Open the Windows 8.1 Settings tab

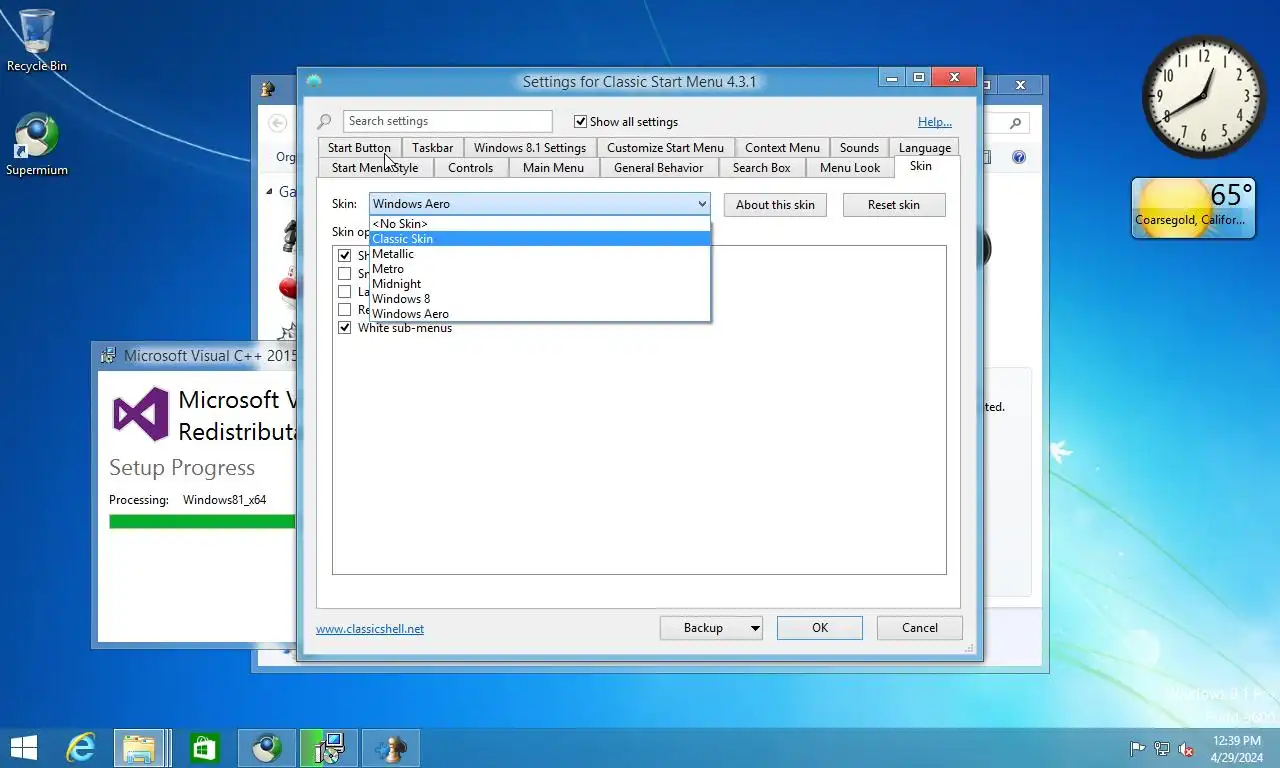point(530,148)
